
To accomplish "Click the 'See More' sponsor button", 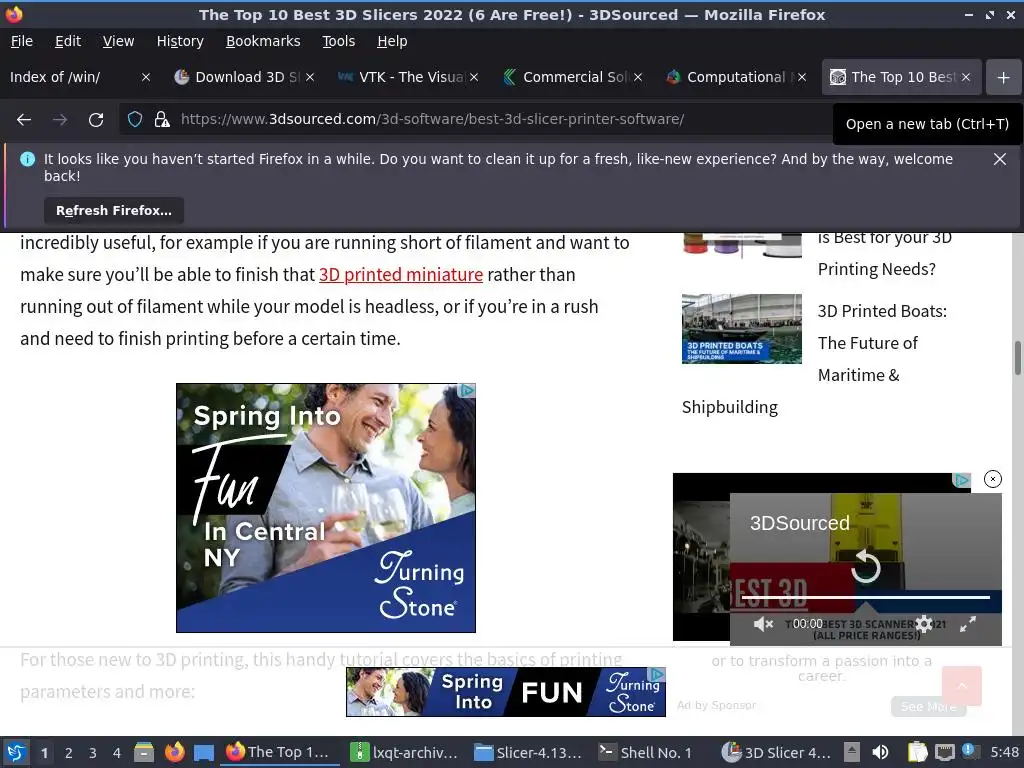I will click(928, 706).
